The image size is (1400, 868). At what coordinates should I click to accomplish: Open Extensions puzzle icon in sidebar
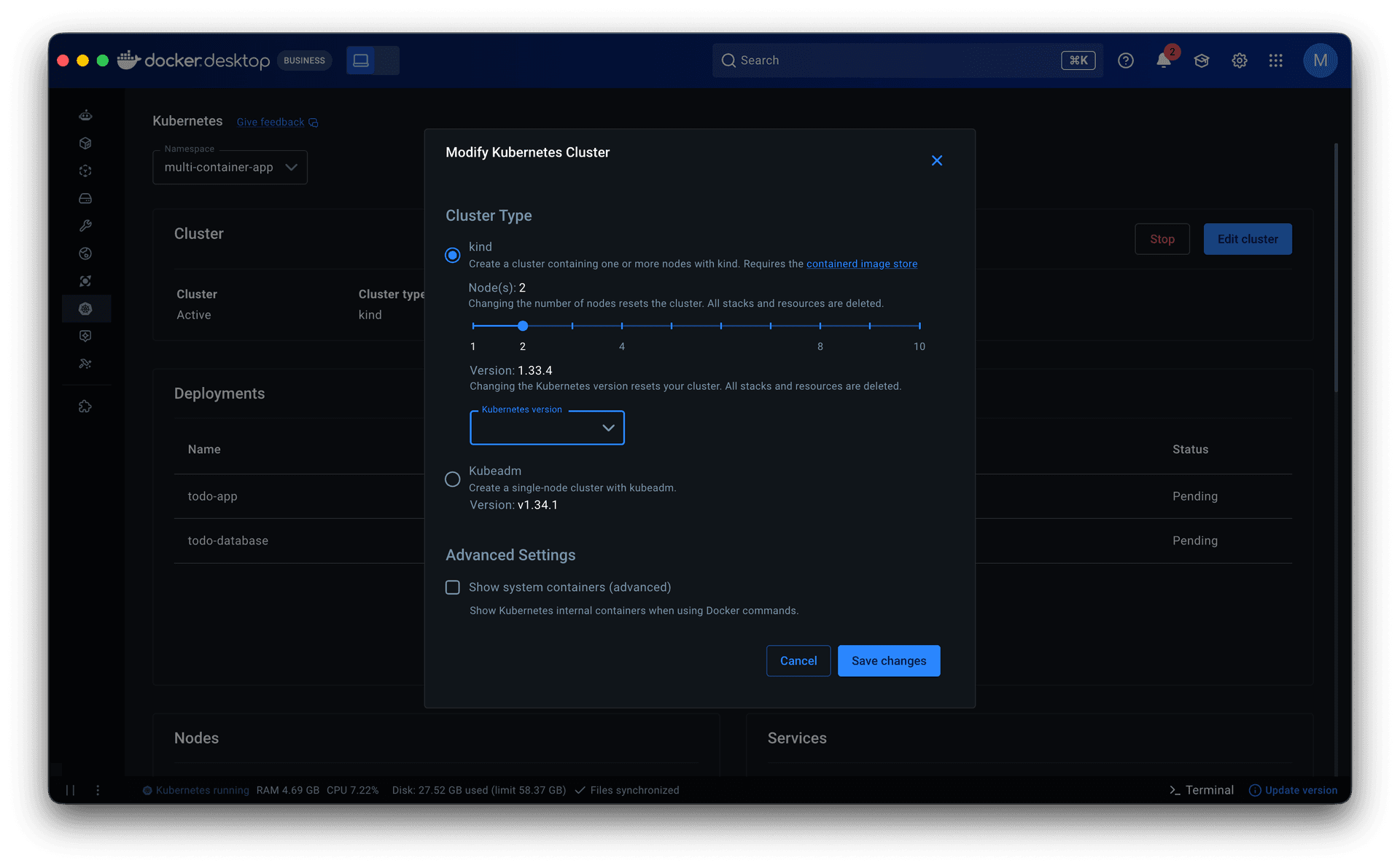tap(85, 407)
